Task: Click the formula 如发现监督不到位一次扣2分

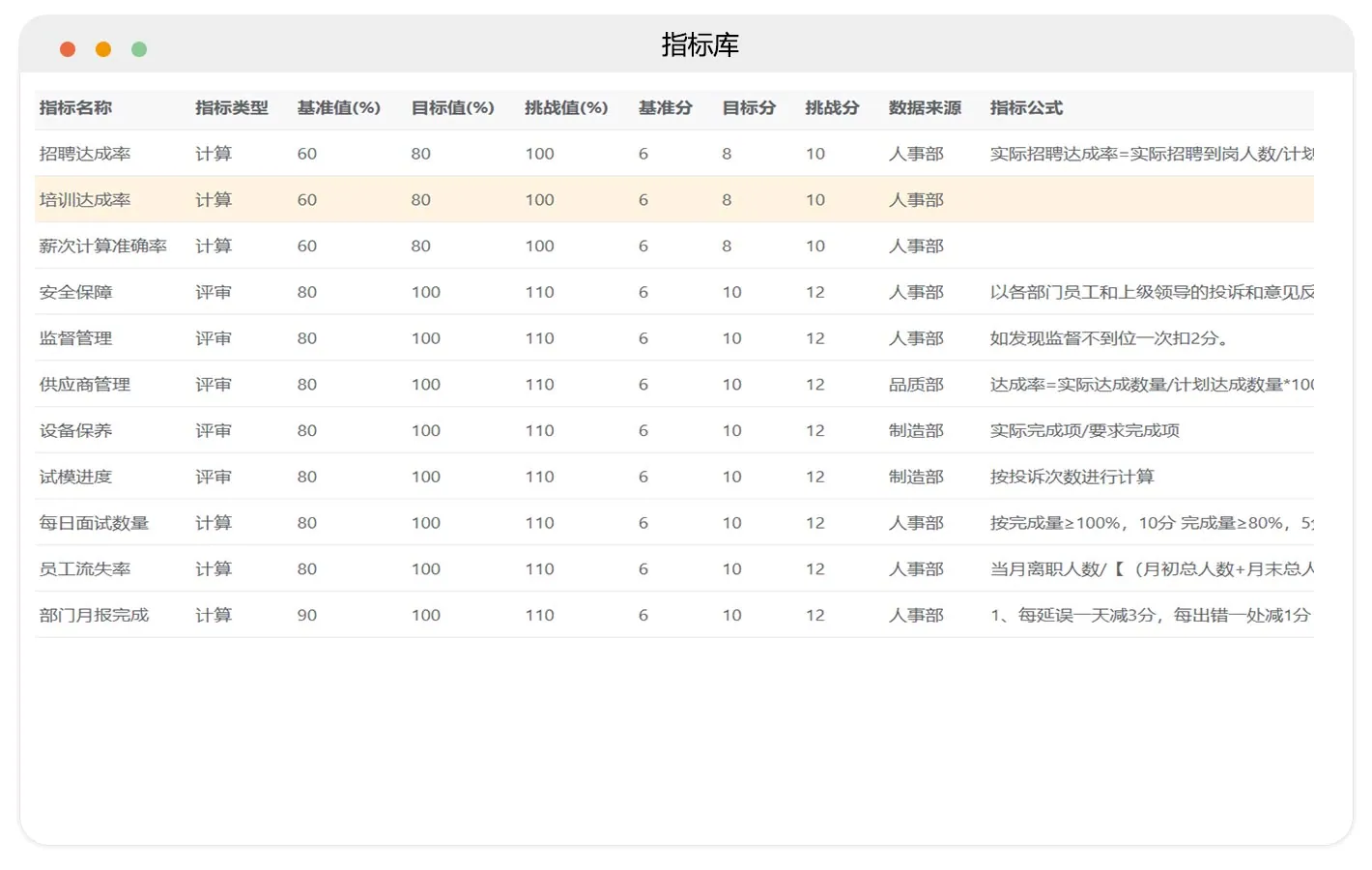Action: pyautogui.click(x=1110, y=338)
